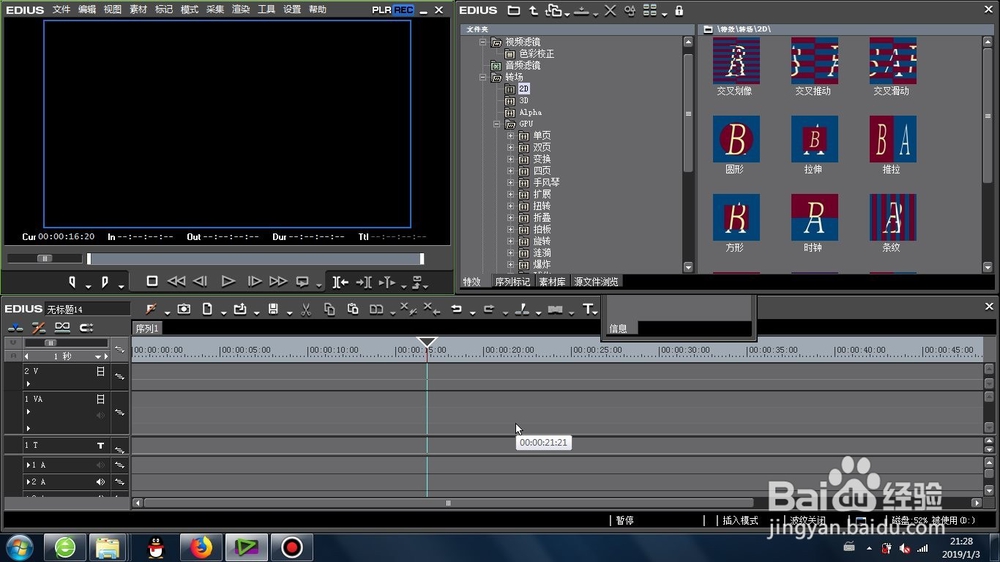Click the loop playback icon
The width and height of the screenshot is (1000, 562).
point(302,281)
